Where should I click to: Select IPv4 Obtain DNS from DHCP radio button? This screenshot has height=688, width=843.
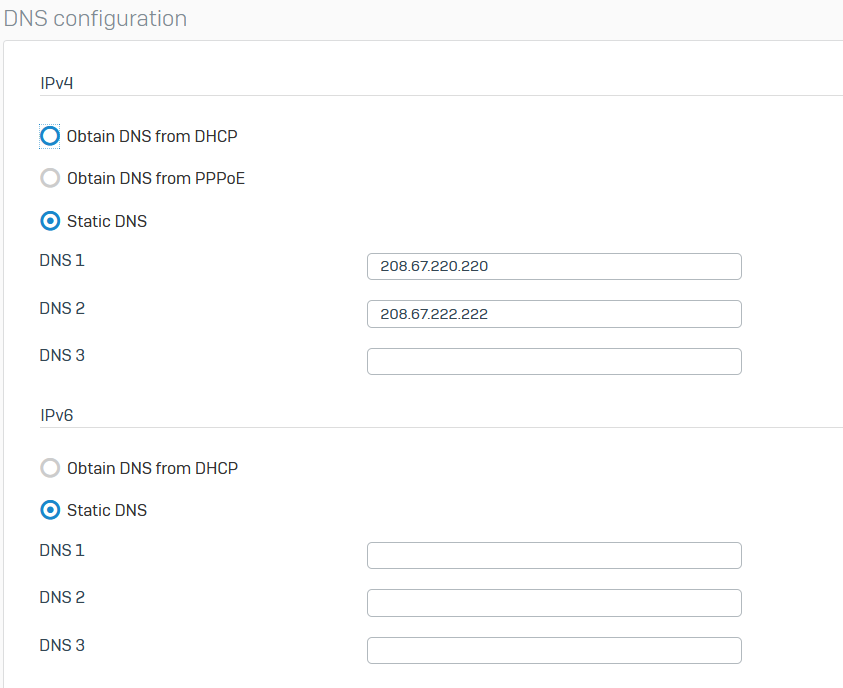point(50,136)
